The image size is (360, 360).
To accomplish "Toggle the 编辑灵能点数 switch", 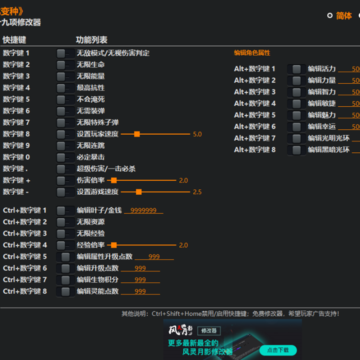I will coord(65,291).
